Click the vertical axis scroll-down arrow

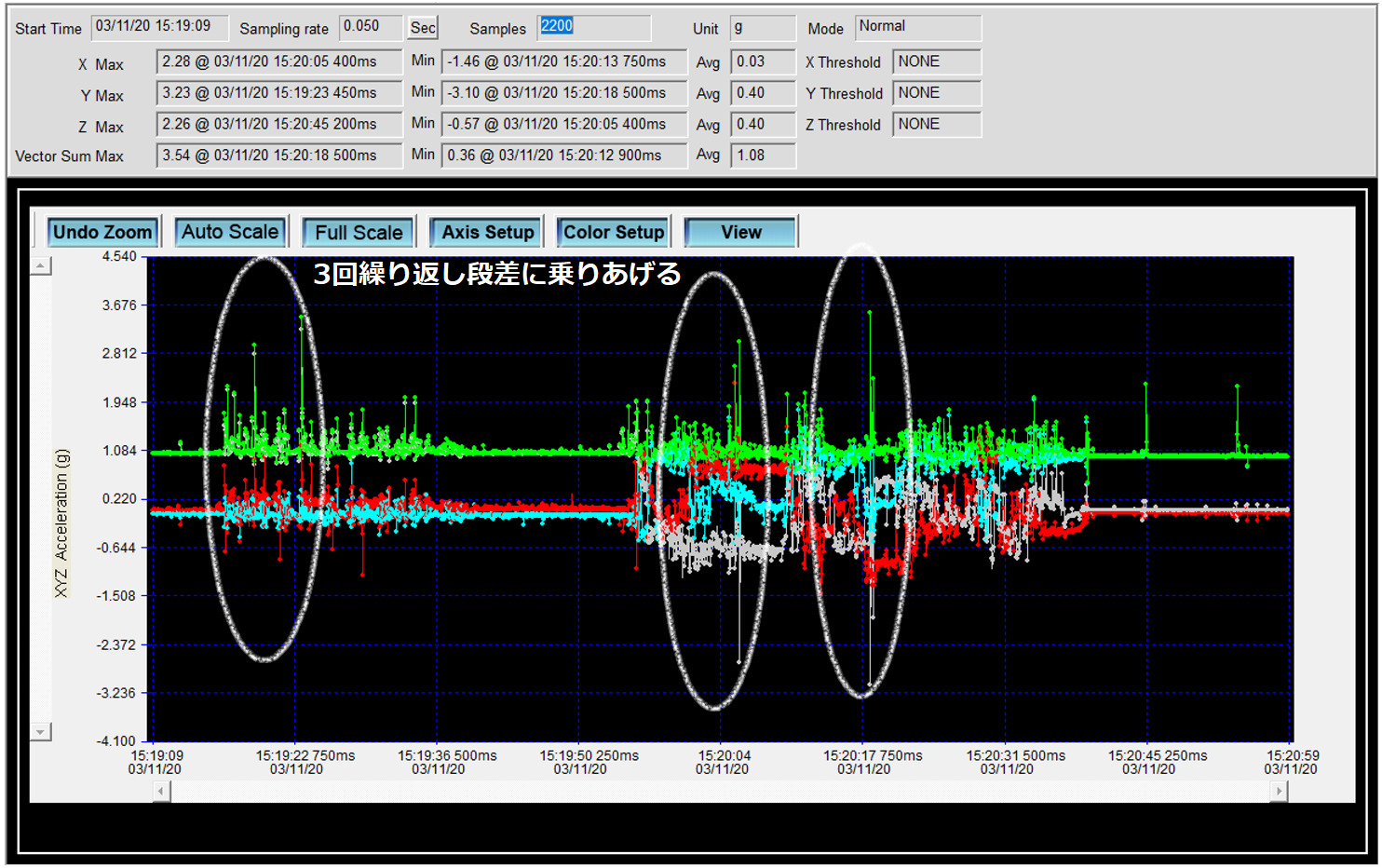[40, 732]
